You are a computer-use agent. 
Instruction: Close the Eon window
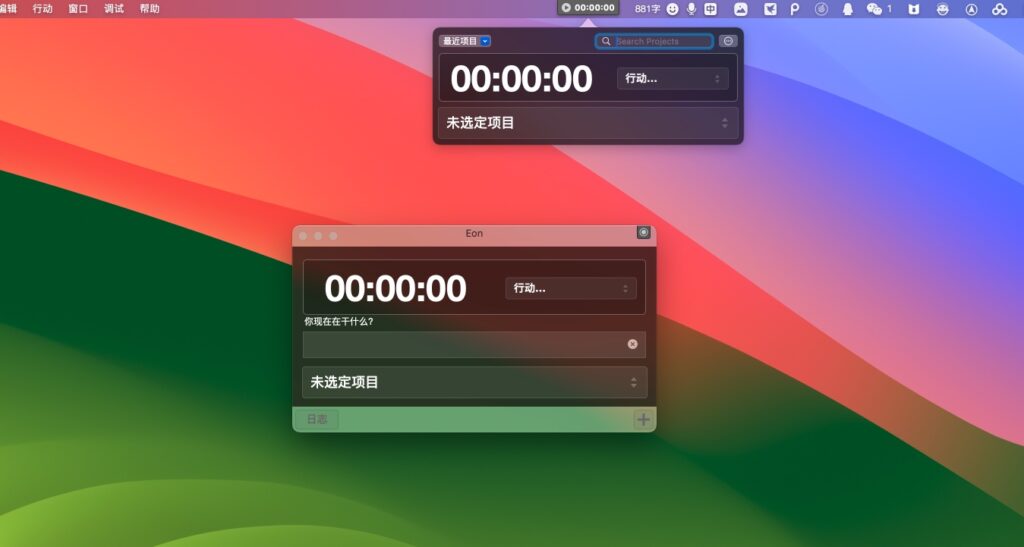coord(303,236)
